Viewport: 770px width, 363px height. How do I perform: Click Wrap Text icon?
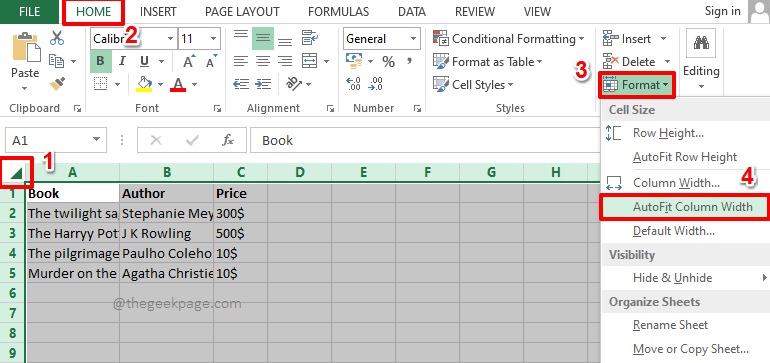310,38
